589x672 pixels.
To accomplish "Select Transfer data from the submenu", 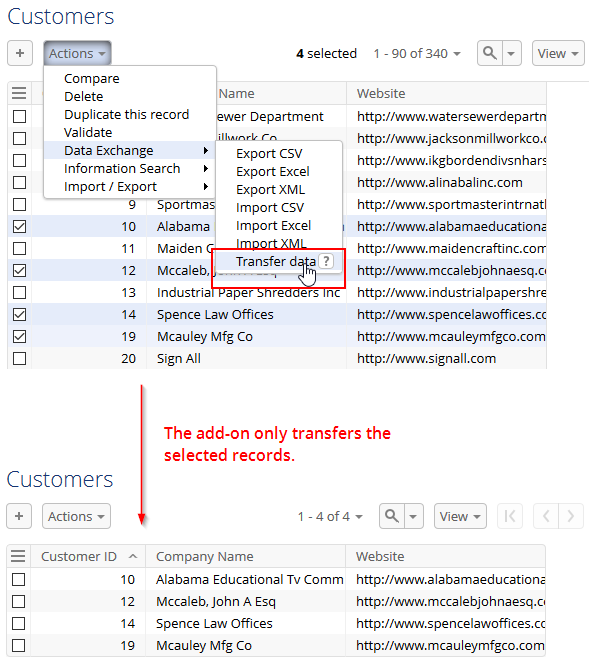I will coord(276,261).
